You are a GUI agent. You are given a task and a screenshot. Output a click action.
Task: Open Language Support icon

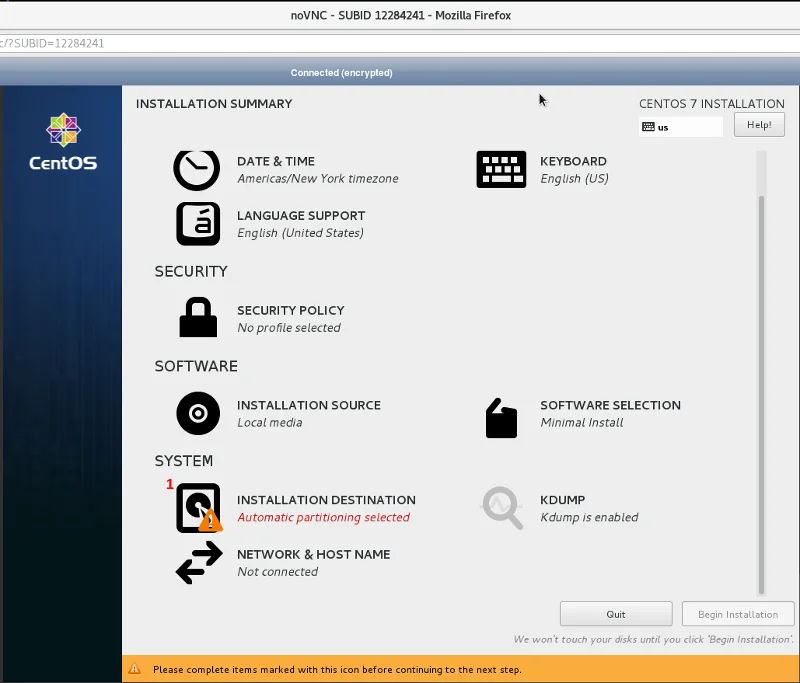click(x=198, y=224)
